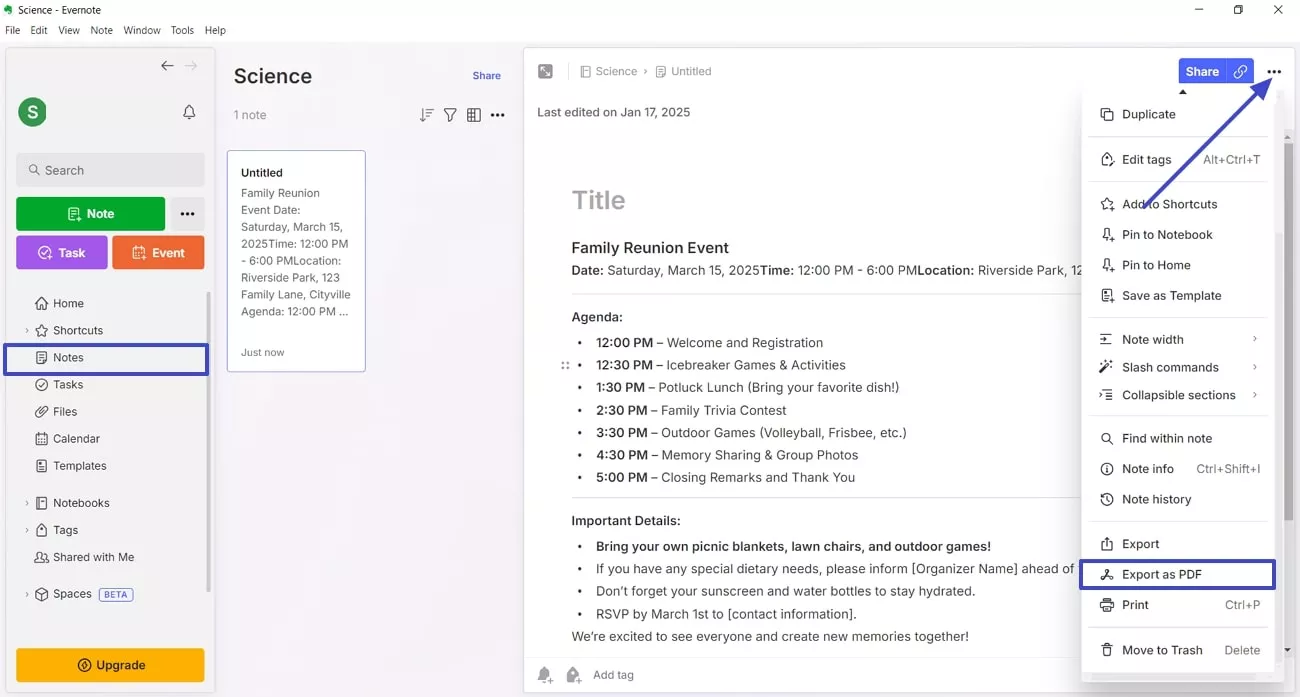Filter notes in the Science notebook
The width and height of the screenshot is (1300, 697).
(x=450, y=114)
